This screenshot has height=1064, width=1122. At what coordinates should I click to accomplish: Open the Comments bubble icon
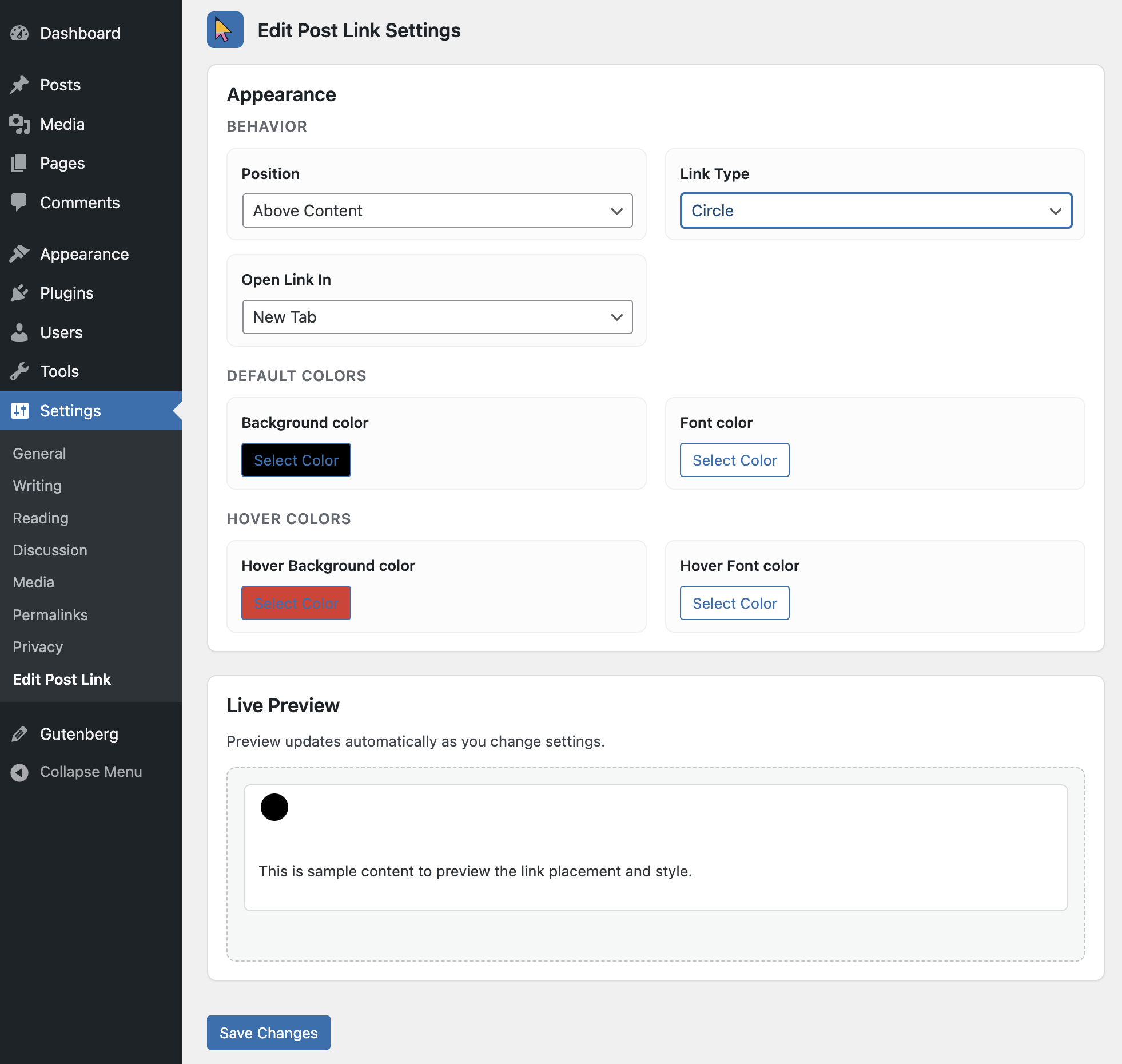click(19, 203)
